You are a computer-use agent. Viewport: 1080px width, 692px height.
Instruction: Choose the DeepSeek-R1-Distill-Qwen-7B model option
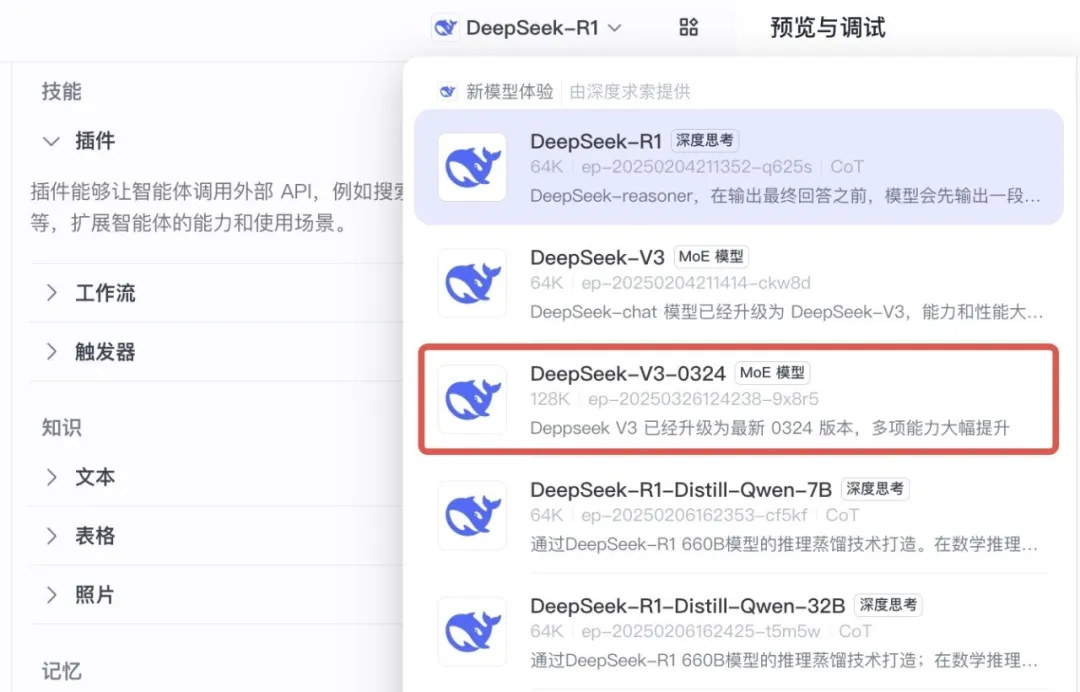tap(738, 516)
